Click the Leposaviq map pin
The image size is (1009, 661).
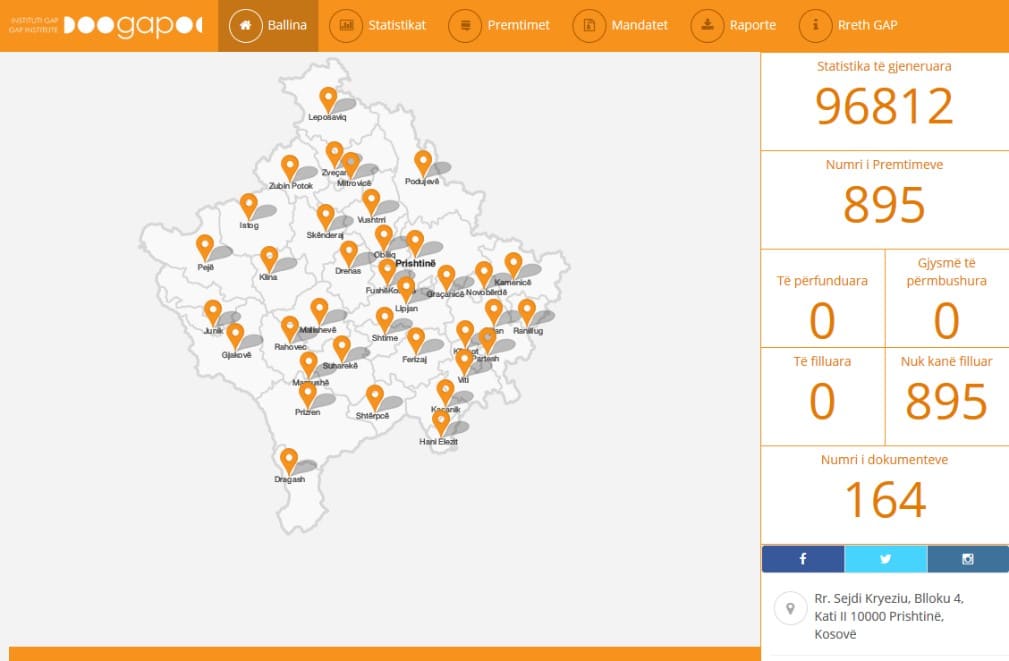point(328,99)
